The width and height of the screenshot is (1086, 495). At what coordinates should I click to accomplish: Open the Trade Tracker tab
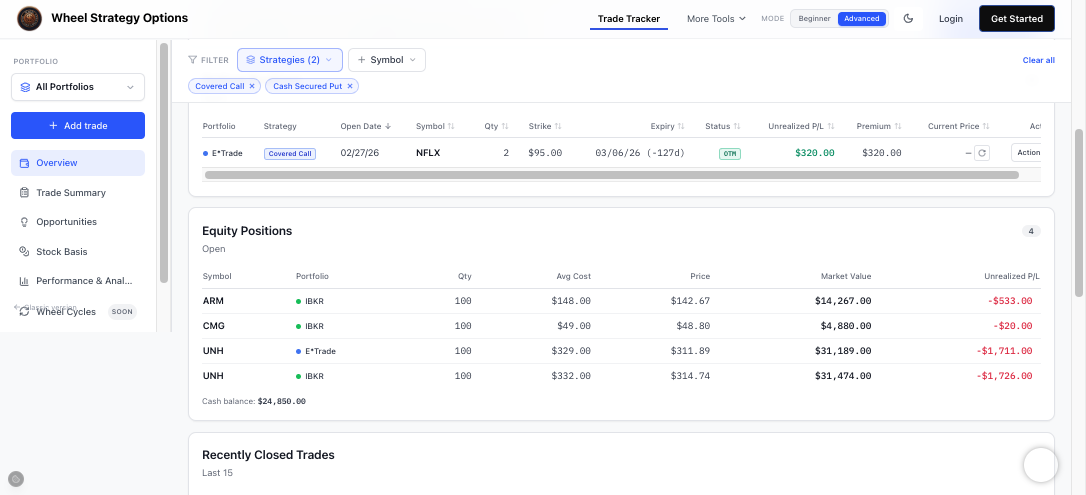(x=629, y=19)
